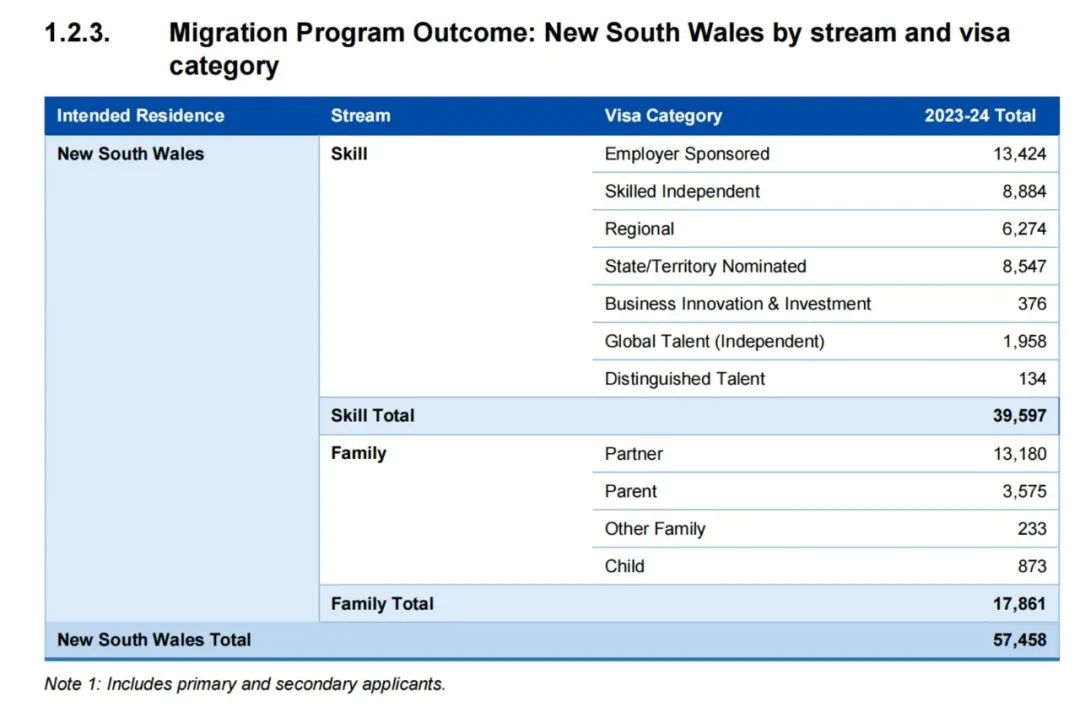Click the 'Child' visa category

[x=624, y=566]
